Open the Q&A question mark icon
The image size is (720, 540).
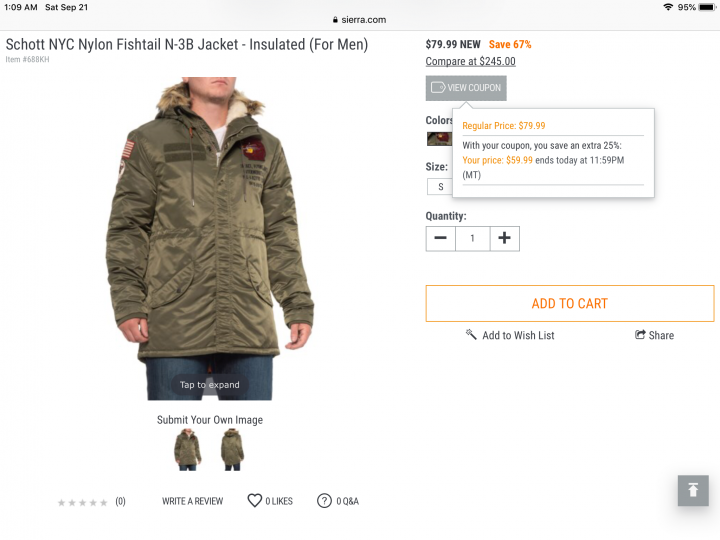324,501
